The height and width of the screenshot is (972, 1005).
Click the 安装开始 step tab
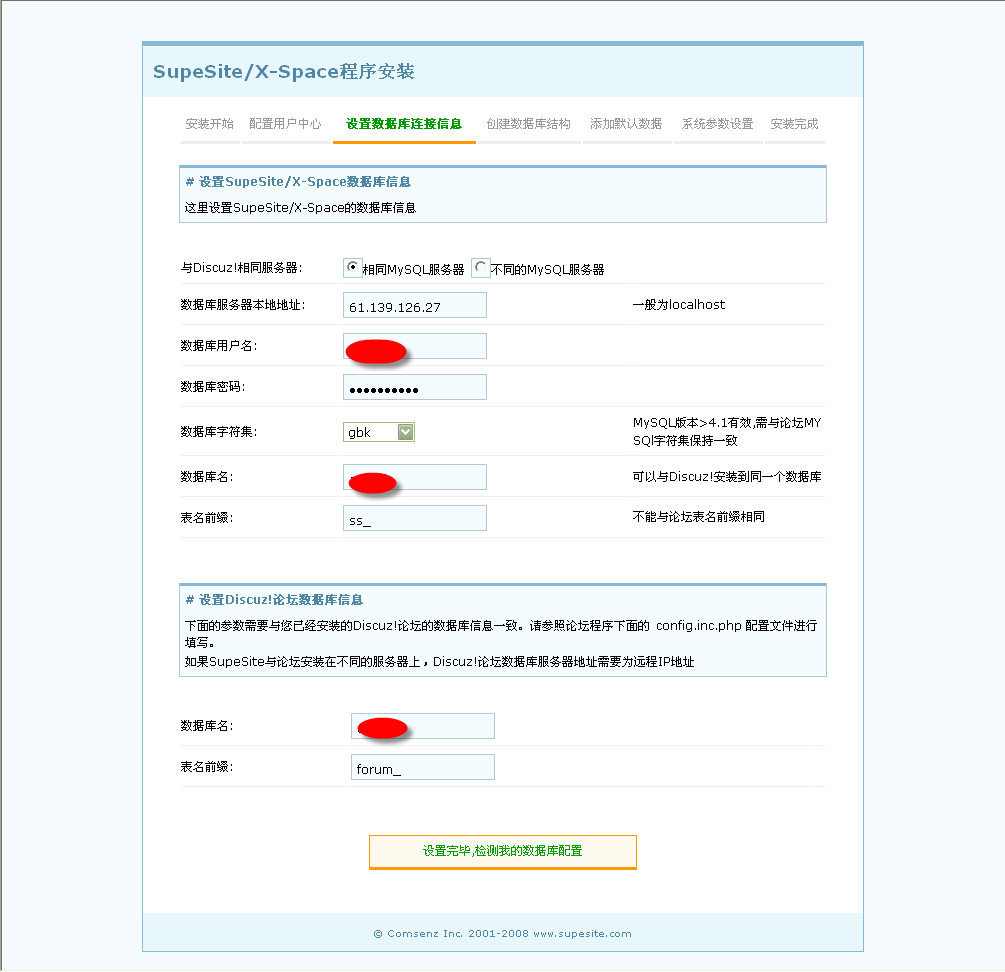[210, 124]
